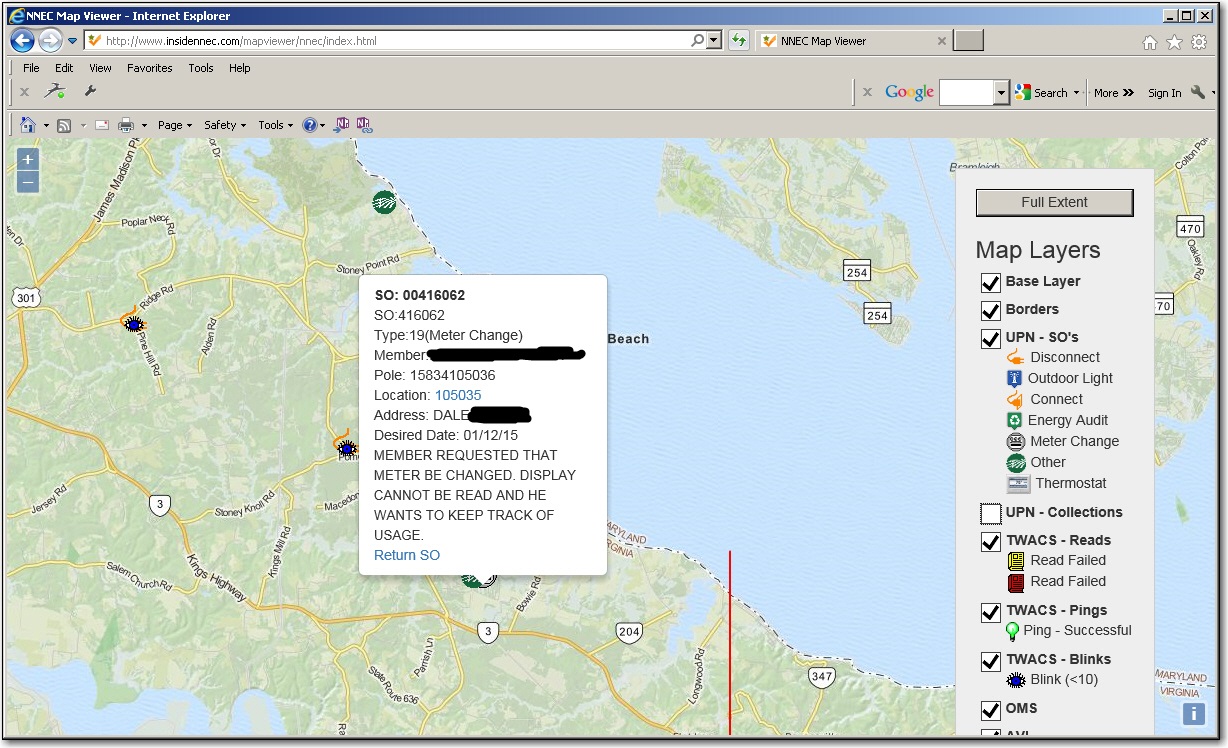Expand the Page dropdown menu
The image size is (1228, 748).
[174, 125]
